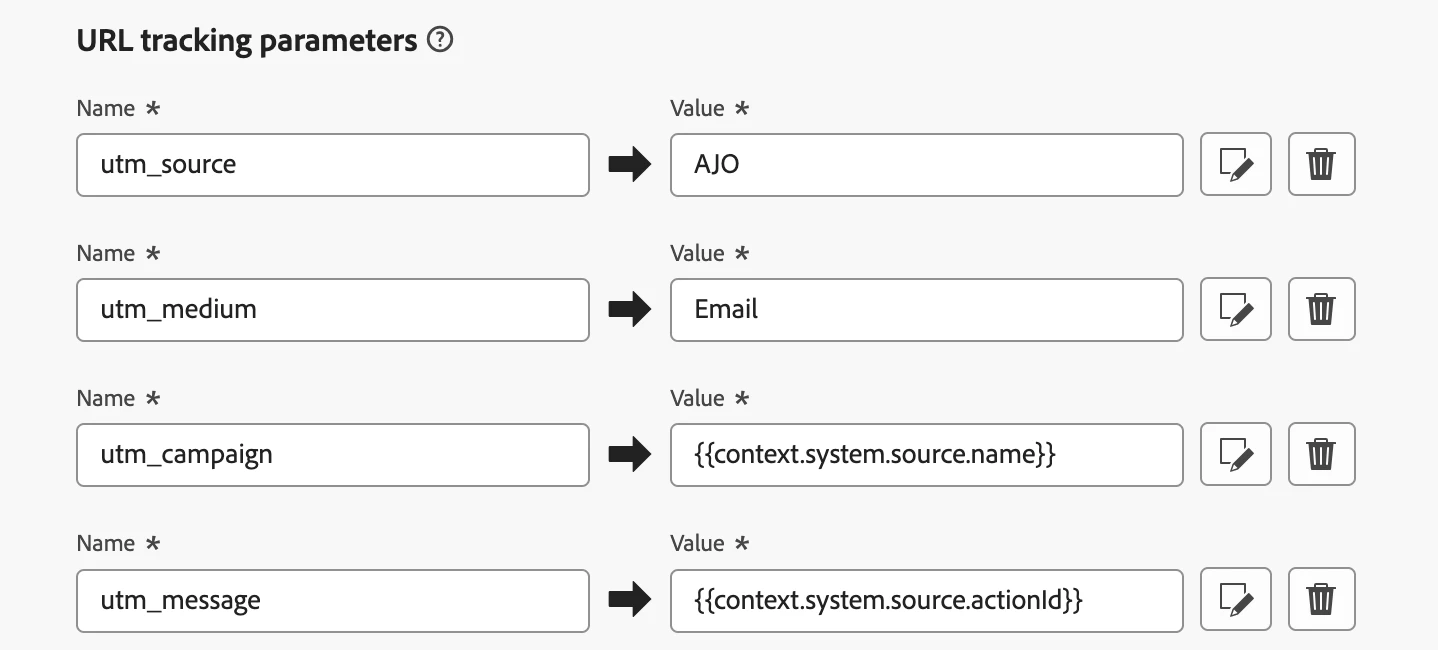Click the utm_message name field
1438x650 pixels.
point(332,599)
